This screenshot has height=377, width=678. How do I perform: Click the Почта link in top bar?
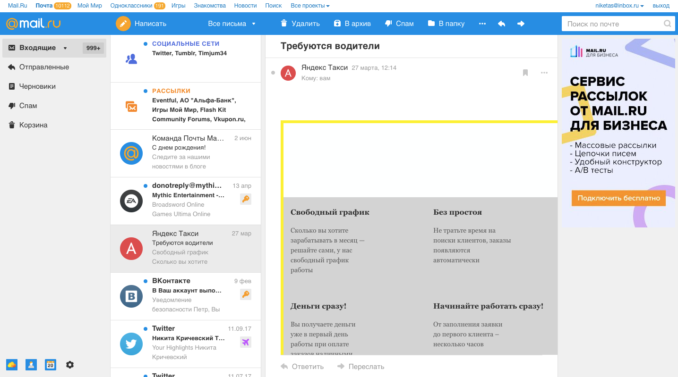pyautogui.click(x=44, y=6)
